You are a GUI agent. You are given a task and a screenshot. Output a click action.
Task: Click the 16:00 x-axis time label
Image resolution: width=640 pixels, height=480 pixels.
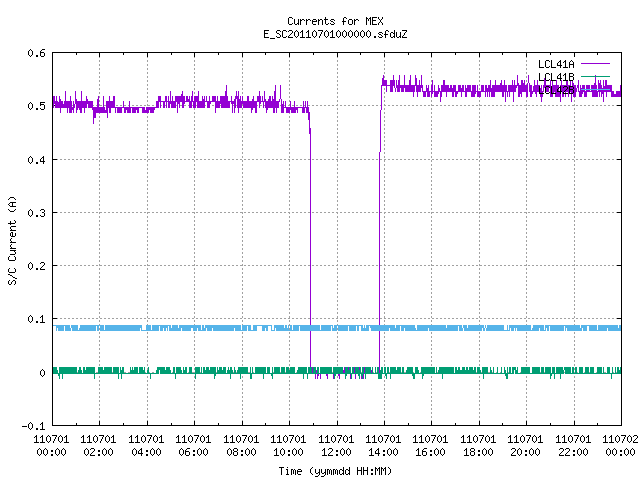pyautogui.click(x=431, y=452)
